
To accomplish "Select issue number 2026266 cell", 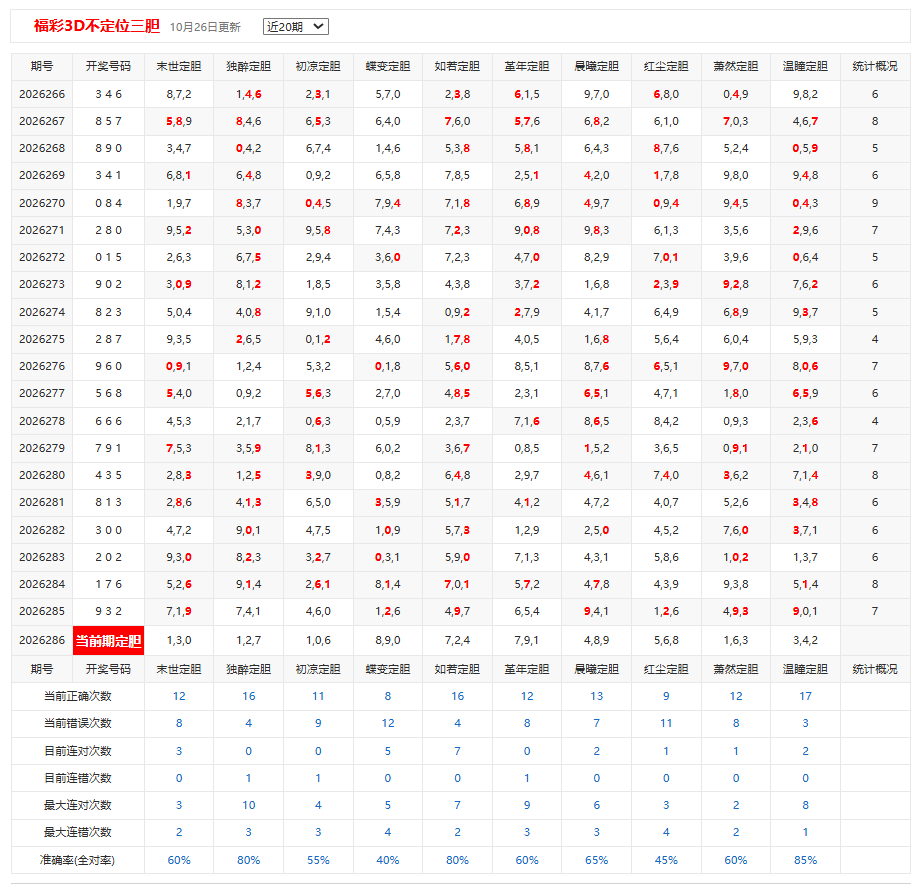I will pos(41,94).
